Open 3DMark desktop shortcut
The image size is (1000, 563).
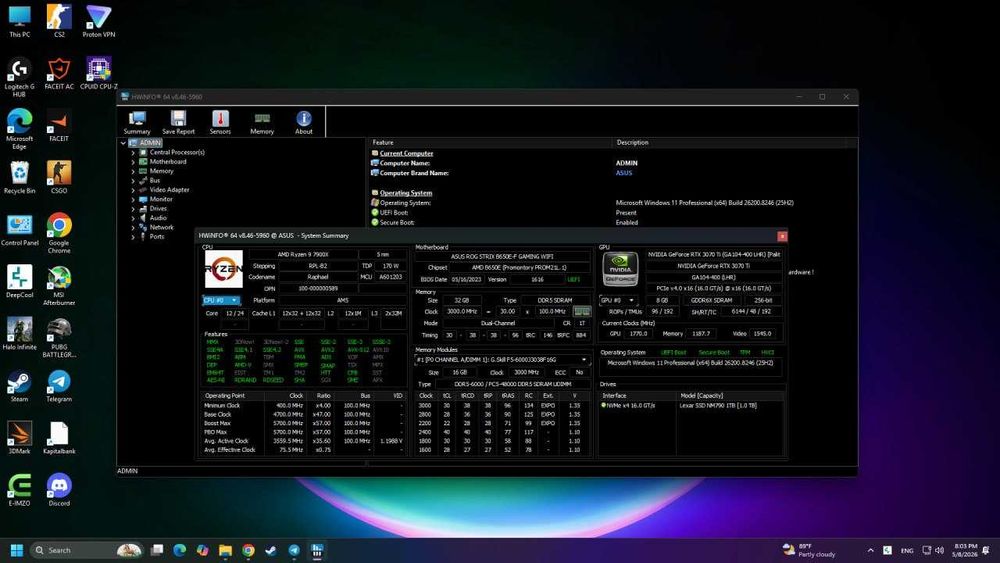pyautogui.click(x=19, y=438)
